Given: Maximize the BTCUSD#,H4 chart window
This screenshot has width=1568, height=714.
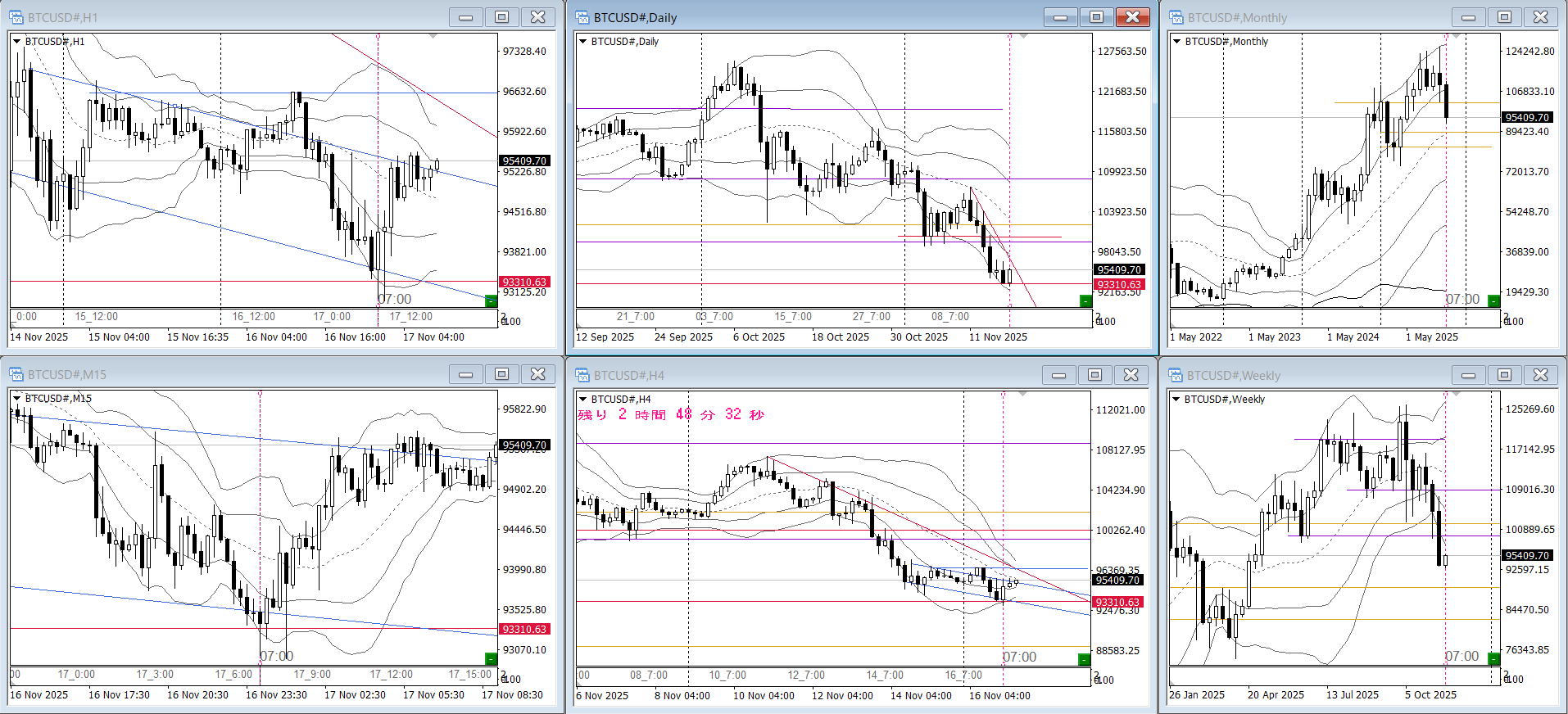Looking at the screenshot, I should click(x=1094, y=375).
